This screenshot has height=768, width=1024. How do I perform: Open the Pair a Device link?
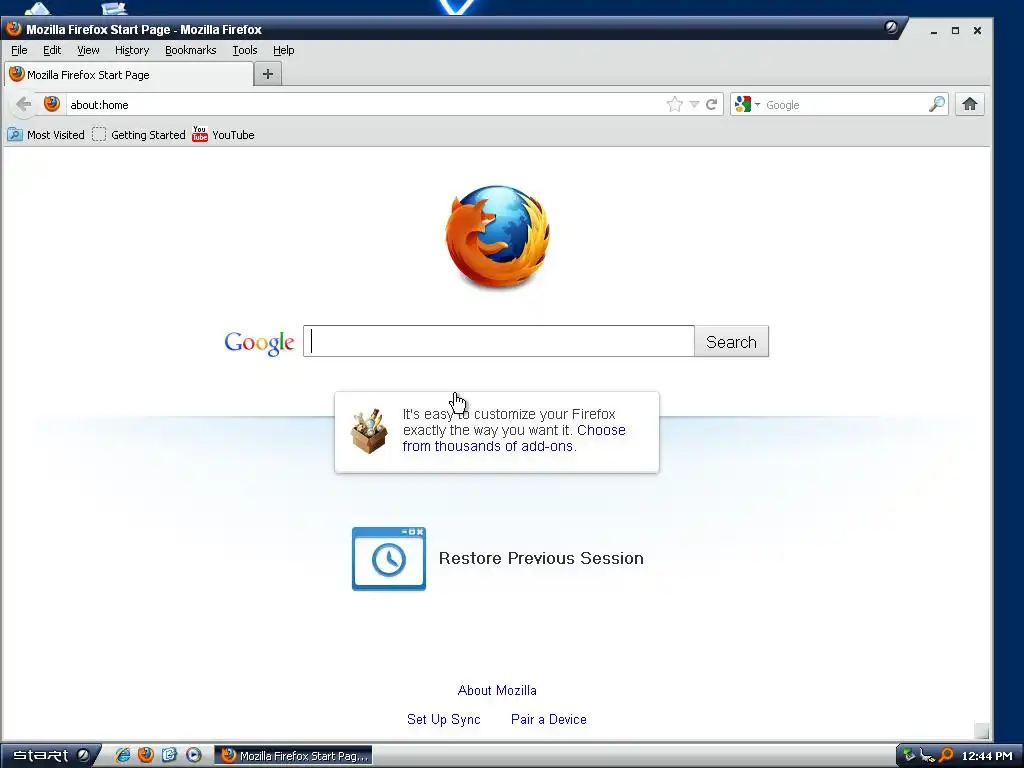549,719
